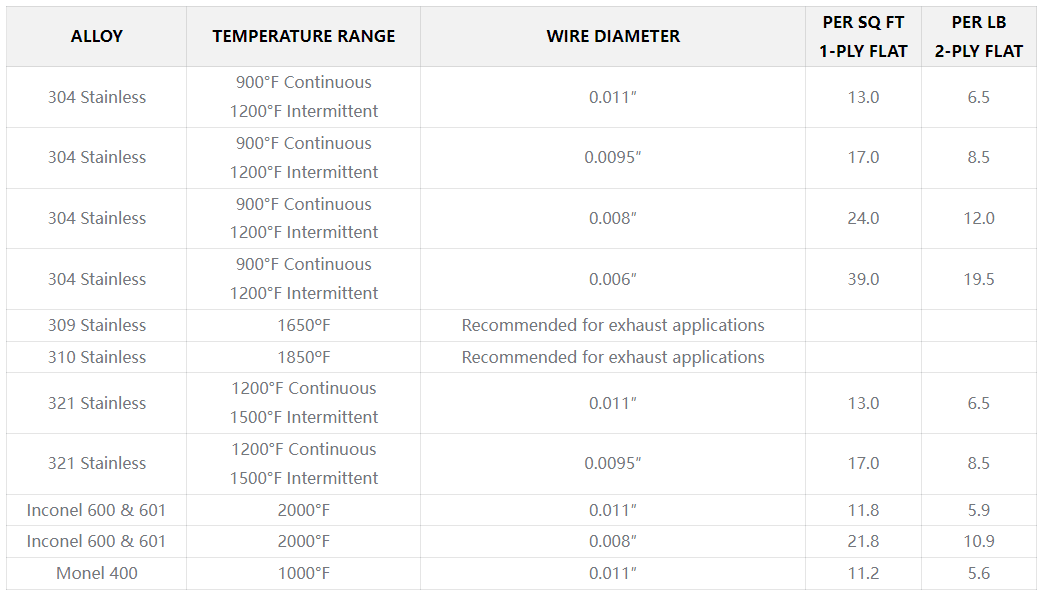Select the 1850°F temperature cell
This screenshot has height=594, width=1047.
[x=303, y=357]
